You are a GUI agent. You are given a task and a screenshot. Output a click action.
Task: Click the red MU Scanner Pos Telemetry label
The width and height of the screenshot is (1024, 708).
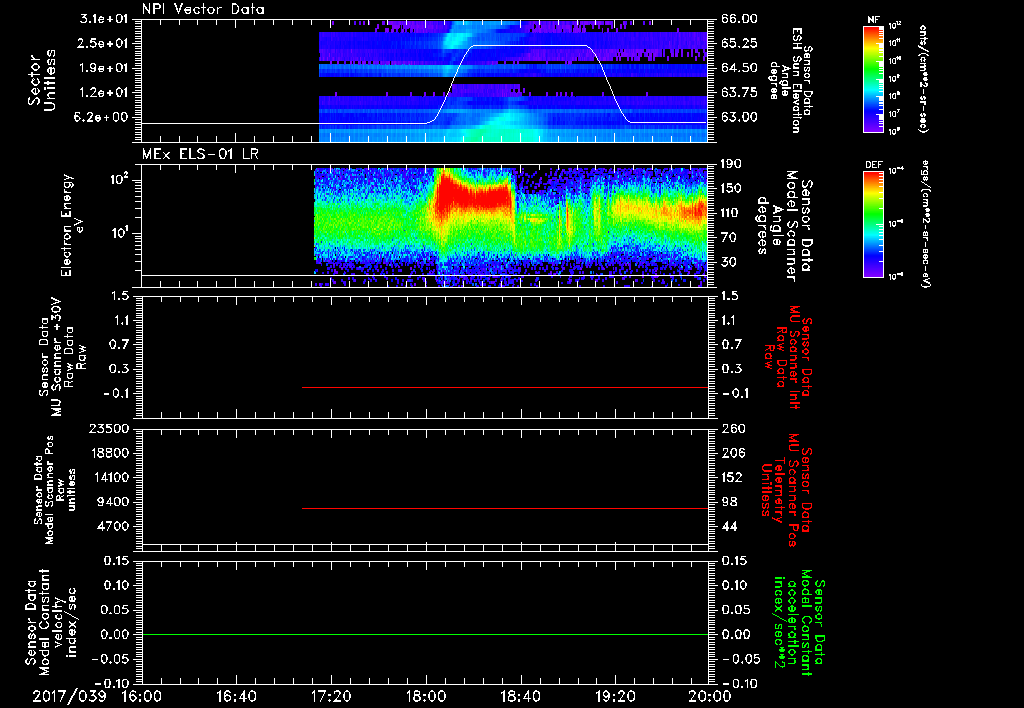(x=786, y=490)
